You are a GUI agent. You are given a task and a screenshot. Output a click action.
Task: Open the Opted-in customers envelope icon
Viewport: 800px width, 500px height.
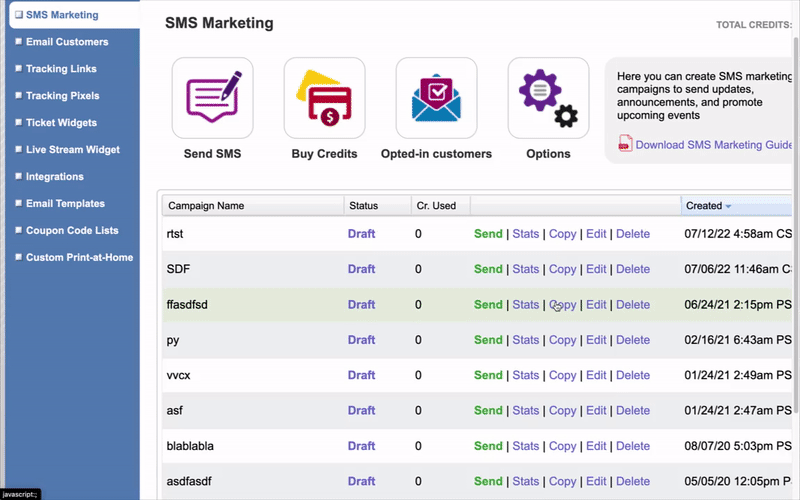tap(436, 98)
